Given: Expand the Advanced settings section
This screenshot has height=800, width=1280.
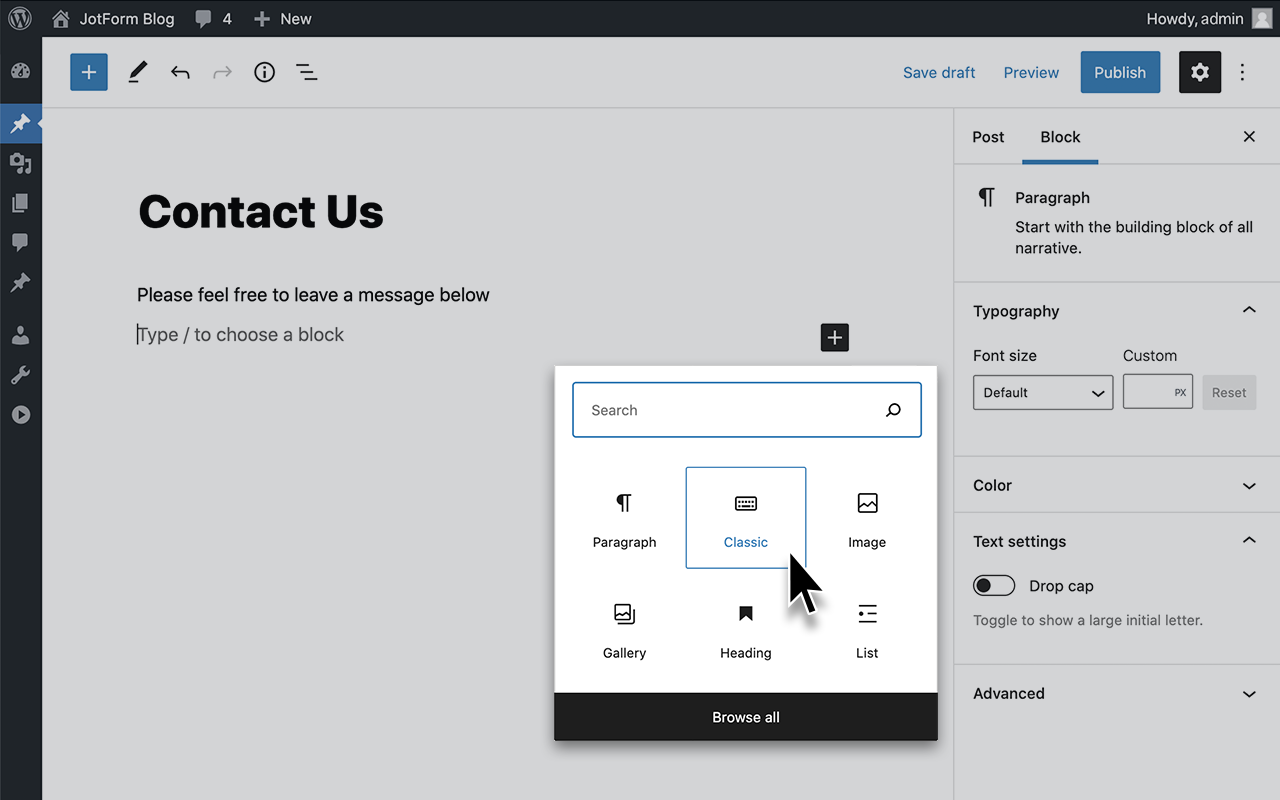Looking at the screenshot, I should [1115, 693].
